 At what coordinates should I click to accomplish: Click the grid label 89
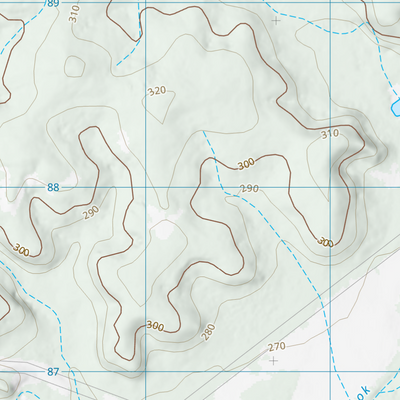[53, 3]
